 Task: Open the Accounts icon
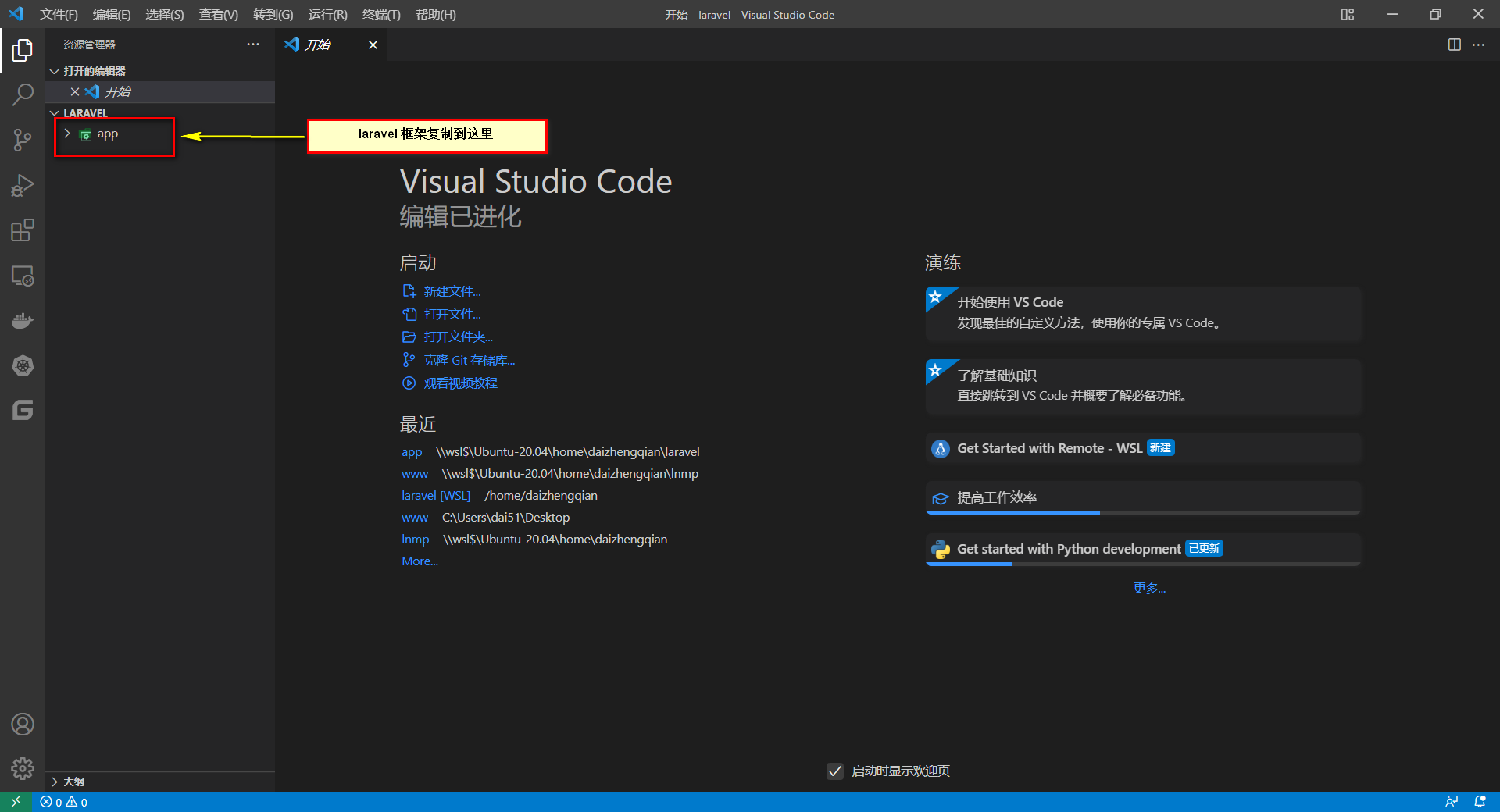click(23, 725)
